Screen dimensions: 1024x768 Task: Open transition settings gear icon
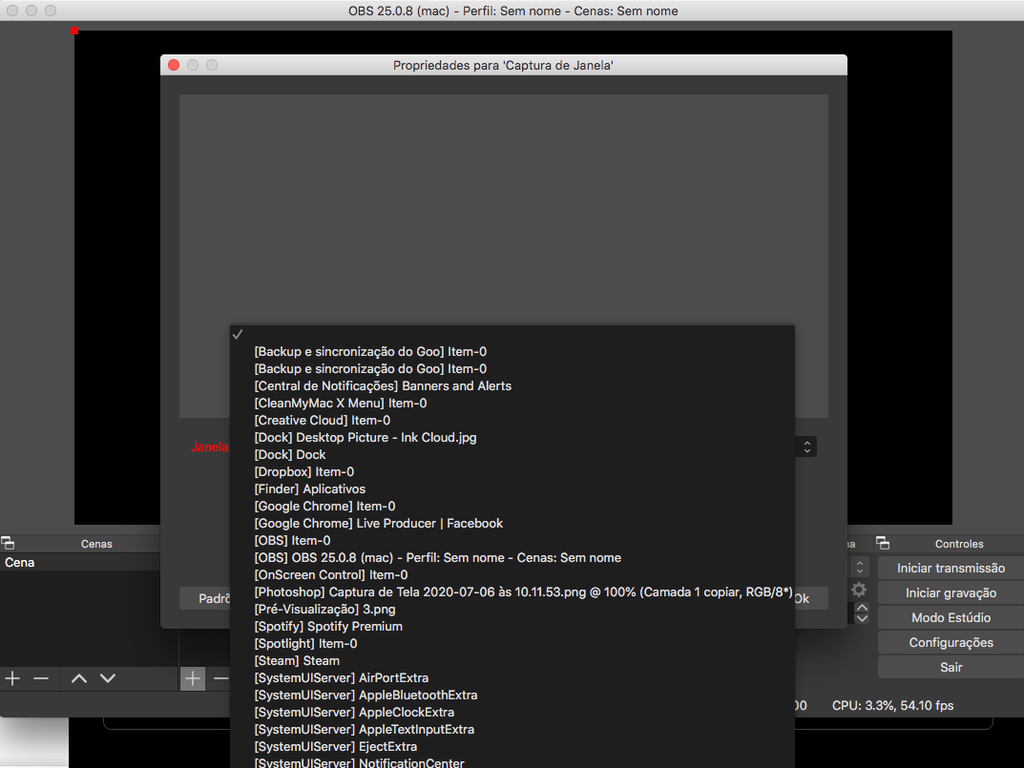tap(859, 590)
